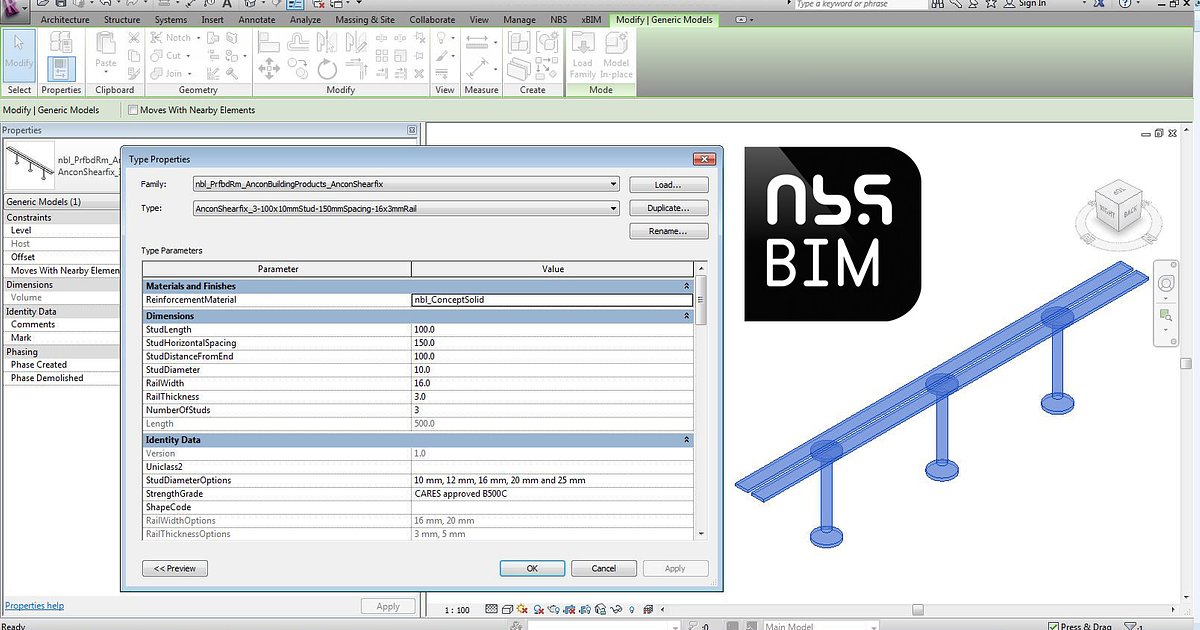Toggle the crop view icon
This screenshot has width=1200, height=630.
click(x=570, y=608)
